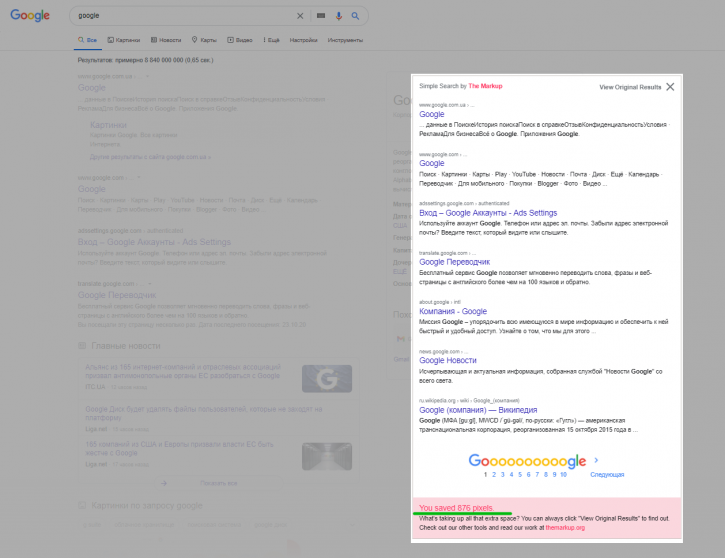
Task: Expand dropdown arrow next to www.google.com.ua
Action: (x=147, y=76)
